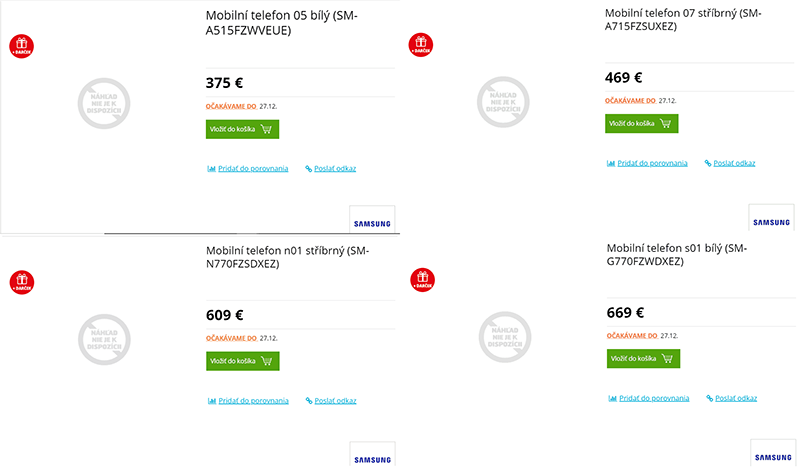Click Poslať odkaz for the 609 € phone

[x=330, y=400]
